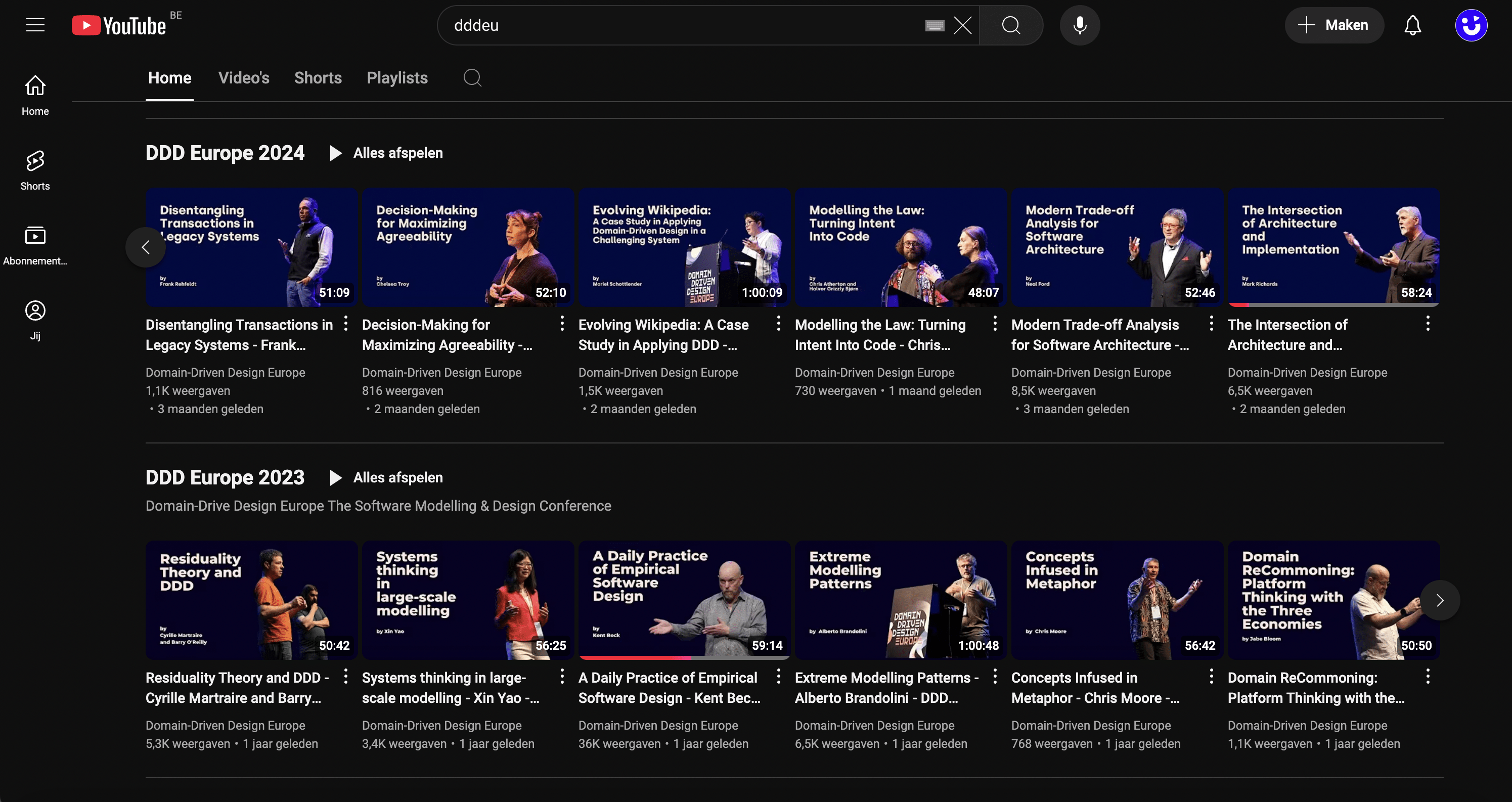Play all DDD Europe 2024 videos

coord(386,153)
